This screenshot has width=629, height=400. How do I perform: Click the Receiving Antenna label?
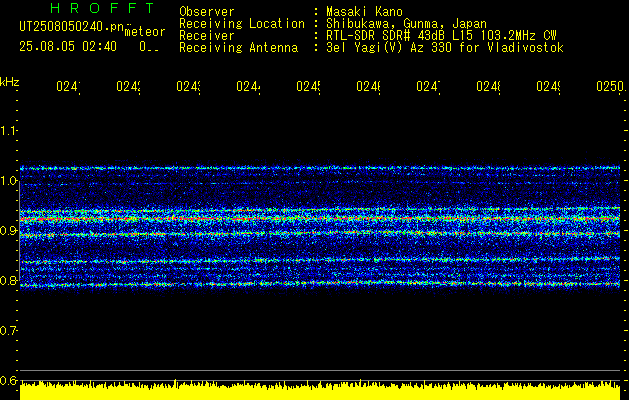pyautogui.click(x=238, y=48)
